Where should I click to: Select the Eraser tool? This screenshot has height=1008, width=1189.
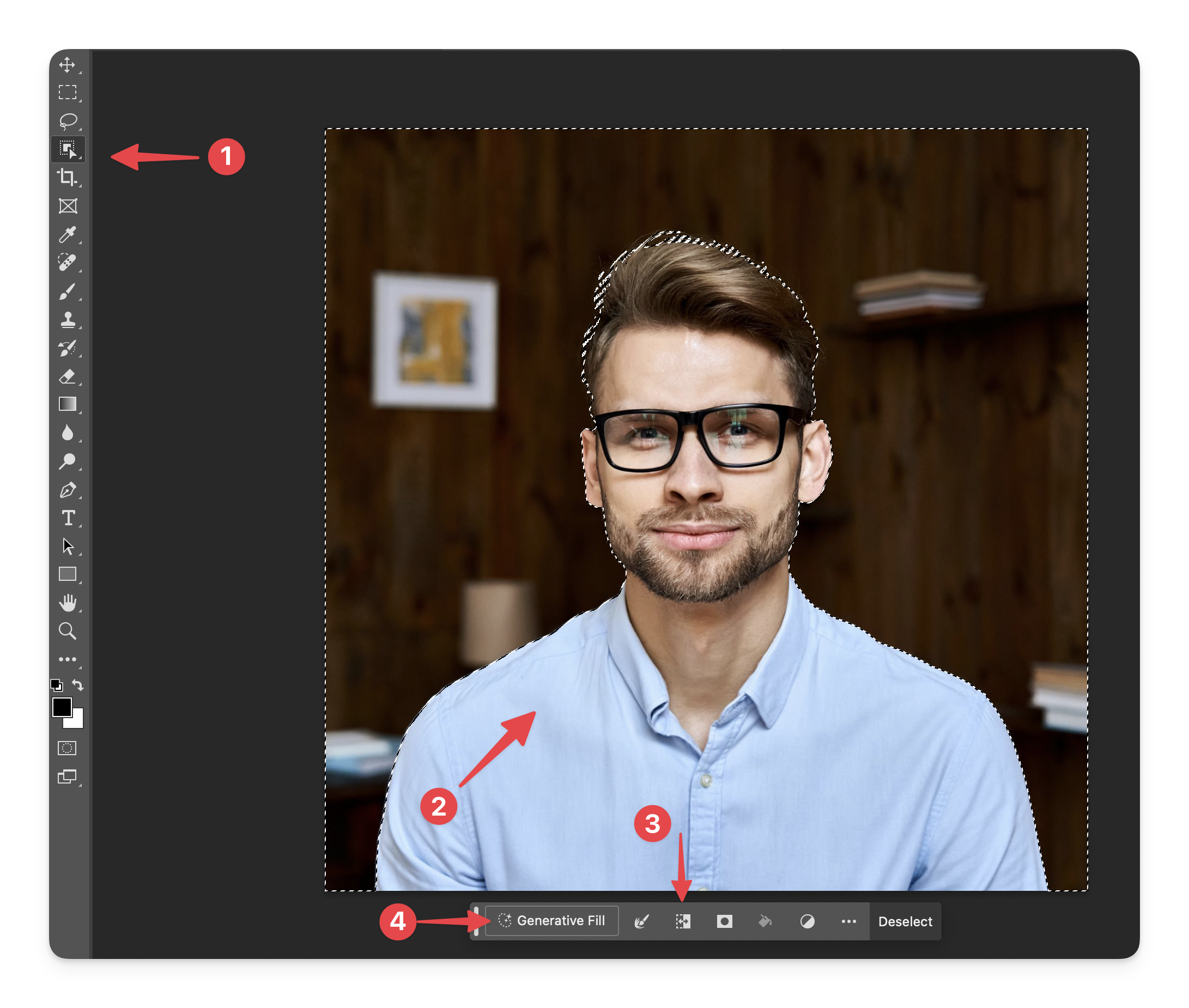68,376
